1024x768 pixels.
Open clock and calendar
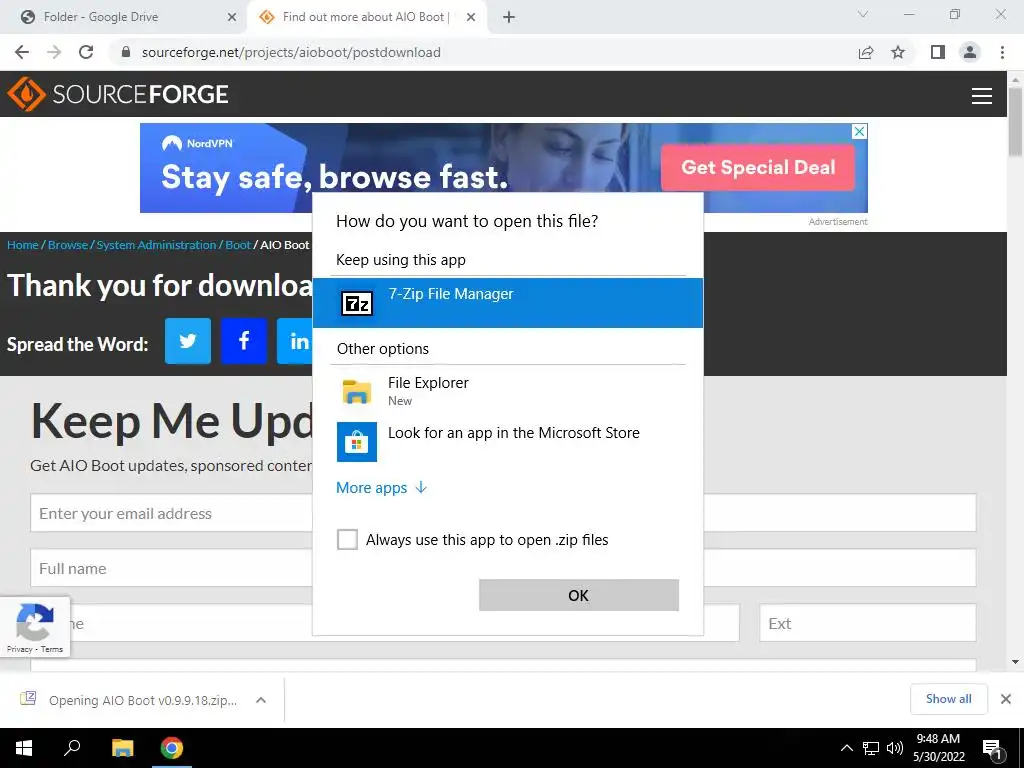938,748
